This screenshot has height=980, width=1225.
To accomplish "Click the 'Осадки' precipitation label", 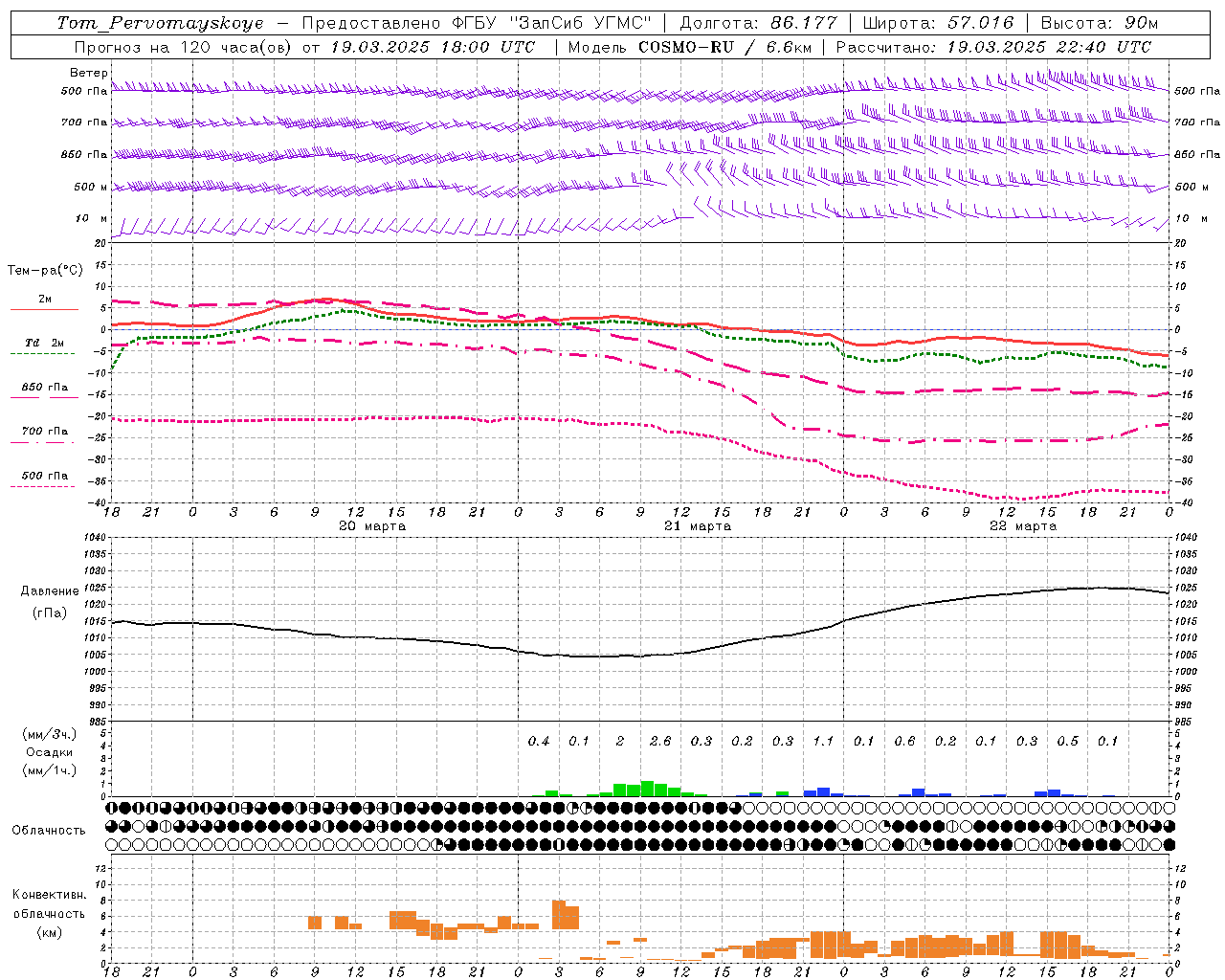I will point(49,753).
